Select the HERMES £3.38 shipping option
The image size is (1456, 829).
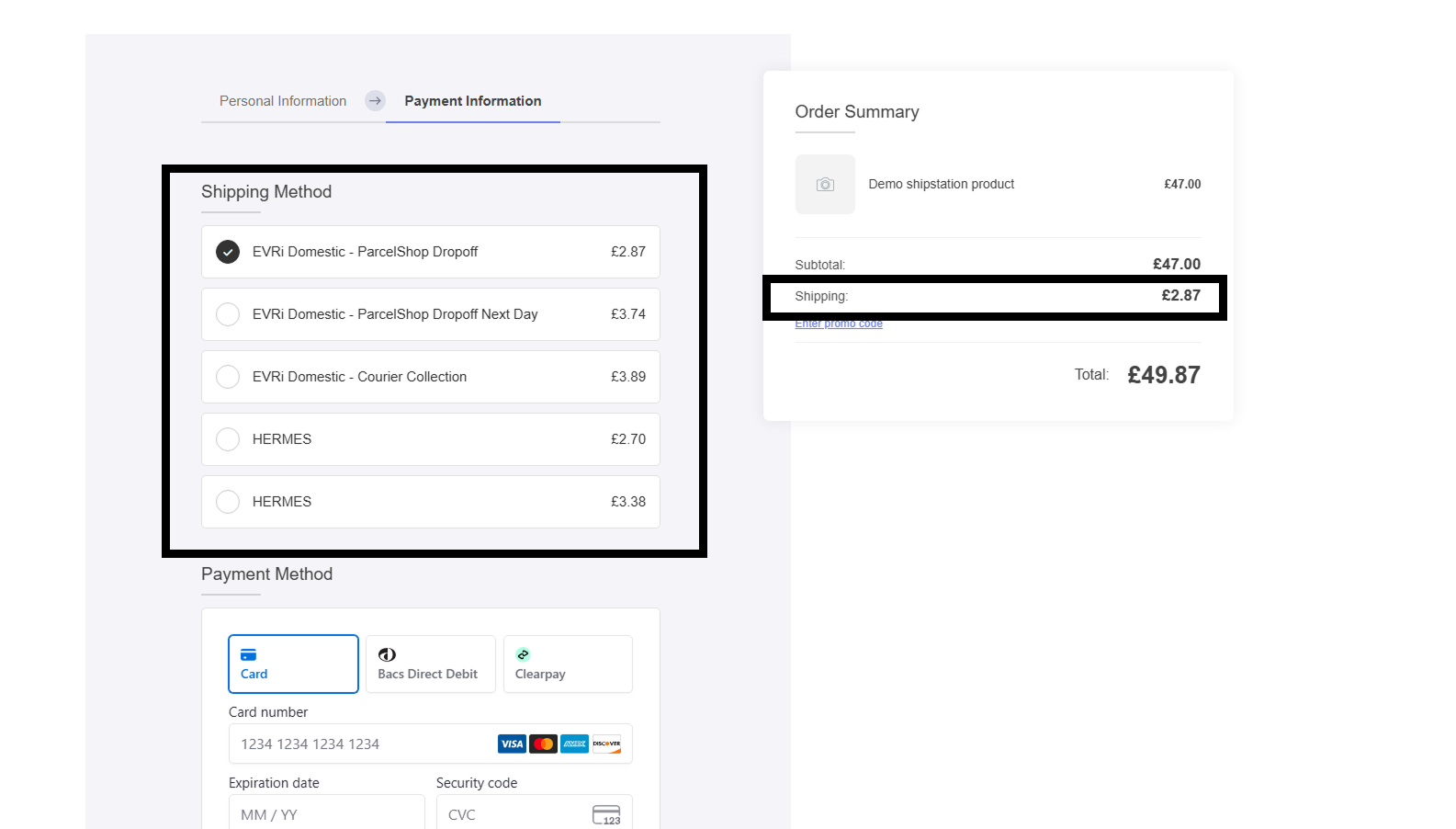[431, 502]
